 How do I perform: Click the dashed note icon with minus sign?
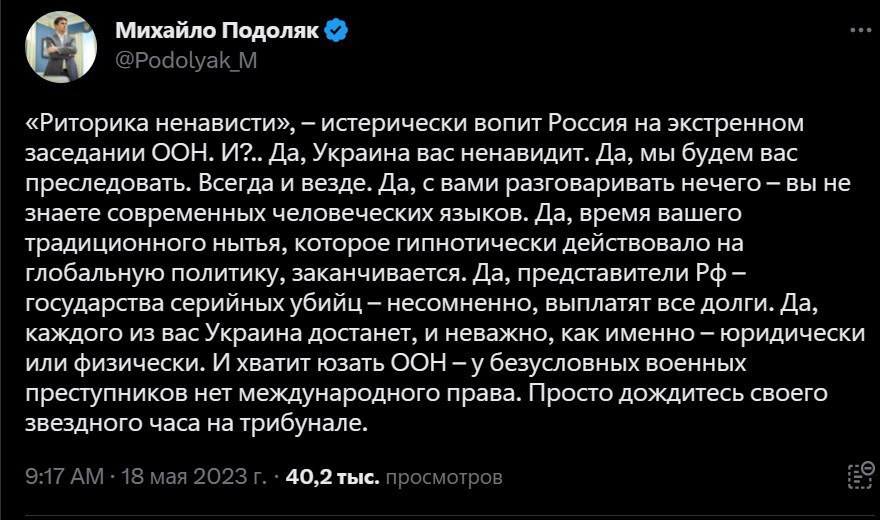coord(856,476)
